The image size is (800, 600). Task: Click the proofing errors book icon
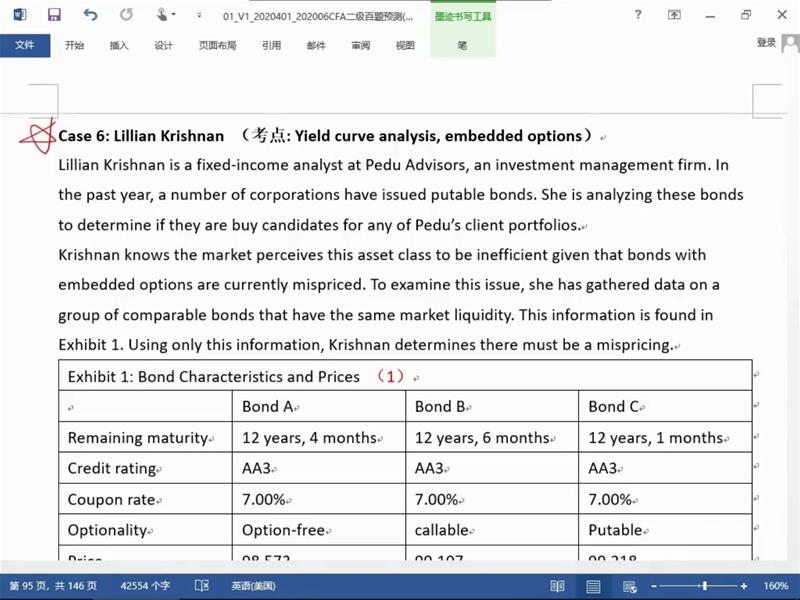pyautogui.click(x=202, y=586)
